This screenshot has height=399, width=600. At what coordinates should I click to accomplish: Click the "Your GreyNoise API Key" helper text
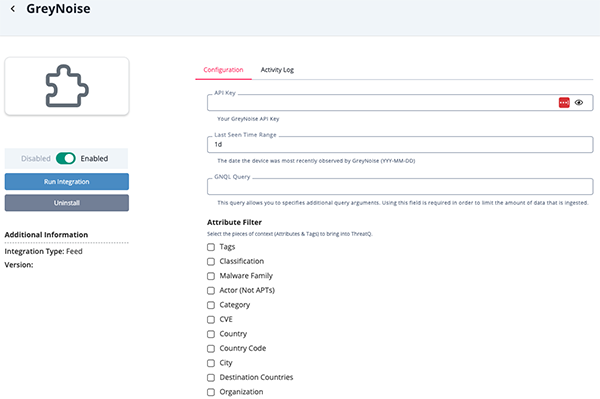[248, 119]
